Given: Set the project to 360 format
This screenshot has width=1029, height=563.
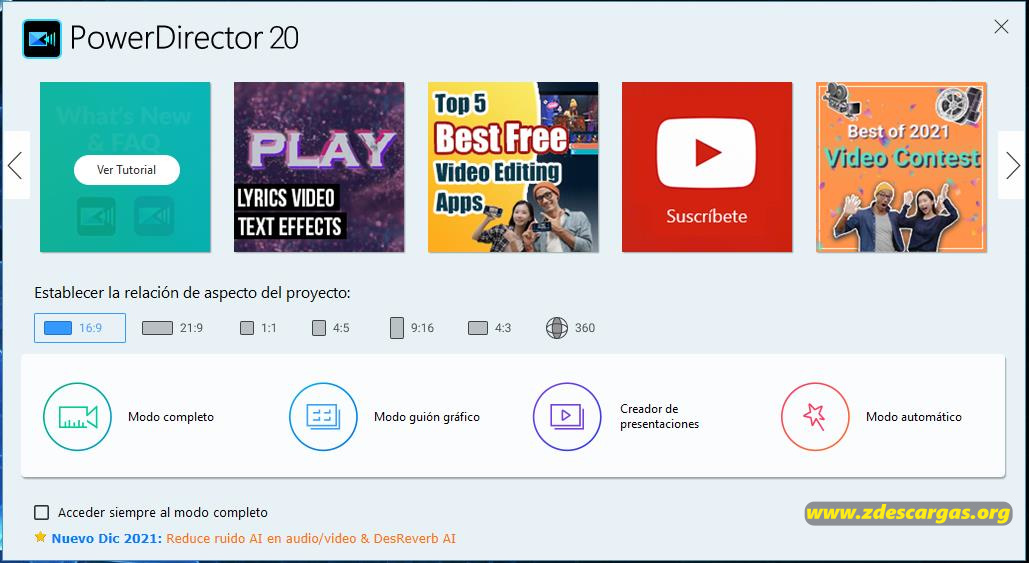Looking at the screenshot, I should pos(570,328).
